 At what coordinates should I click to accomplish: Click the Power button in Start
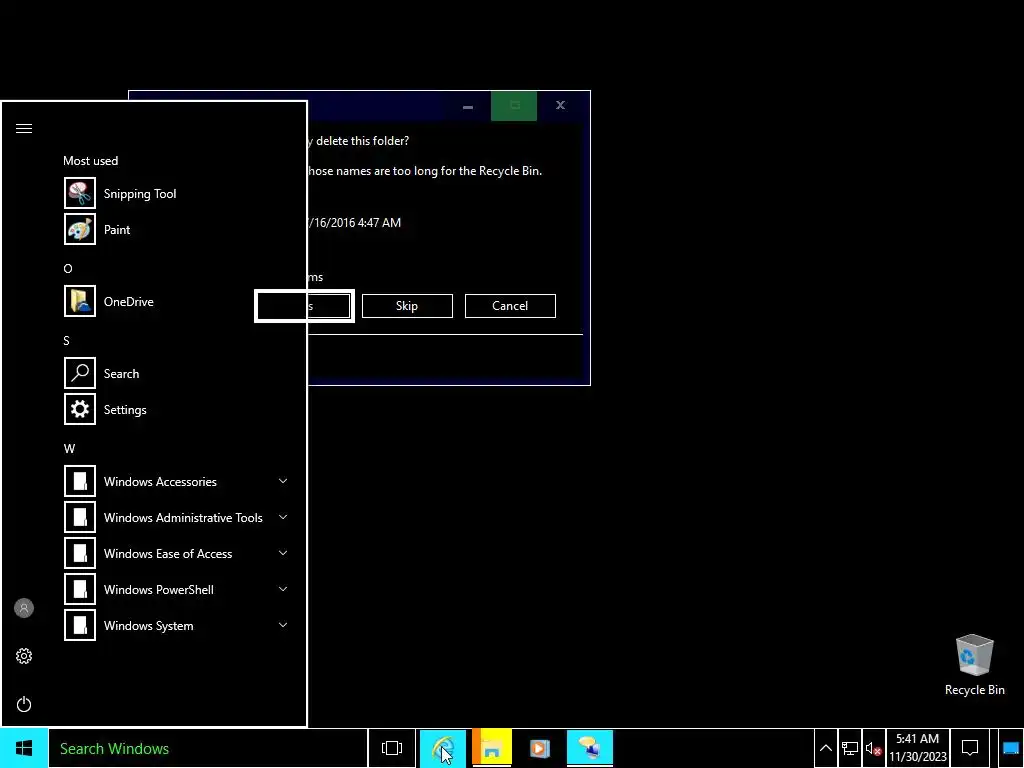pyautogui.click(x=24, y=704)
